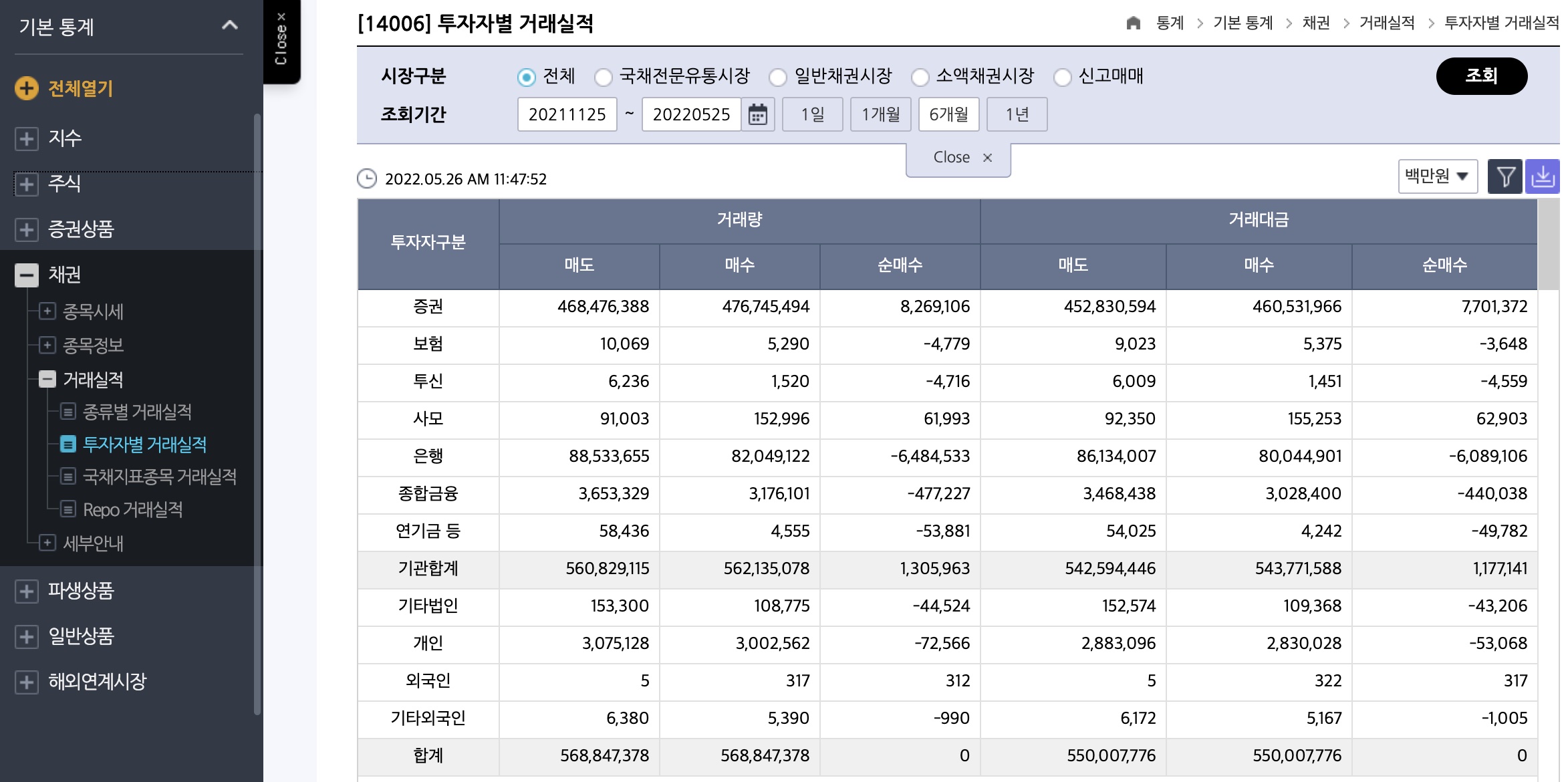Go to 거래실적 in the breadcrumb

coord(1387,23)
